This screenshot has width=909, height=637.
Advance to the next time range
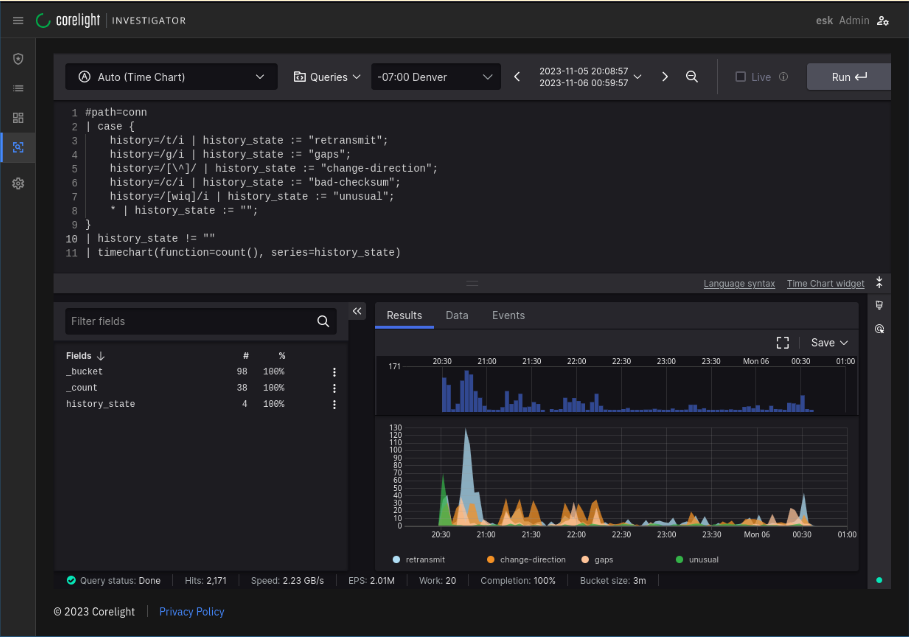(665, 77)
